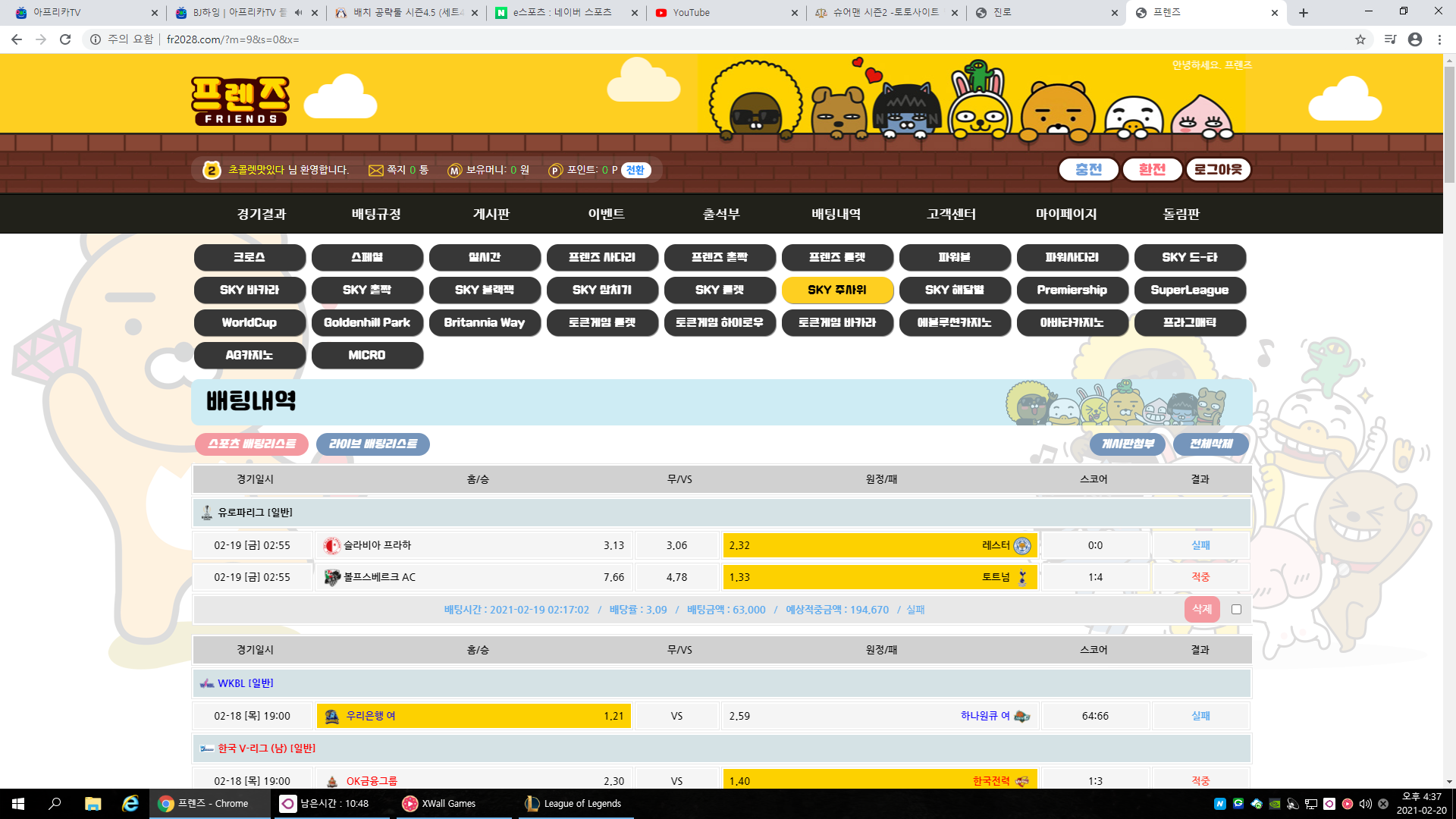Open Chrome three-dot menu

pyautogui.click(x=1439, y=39)
